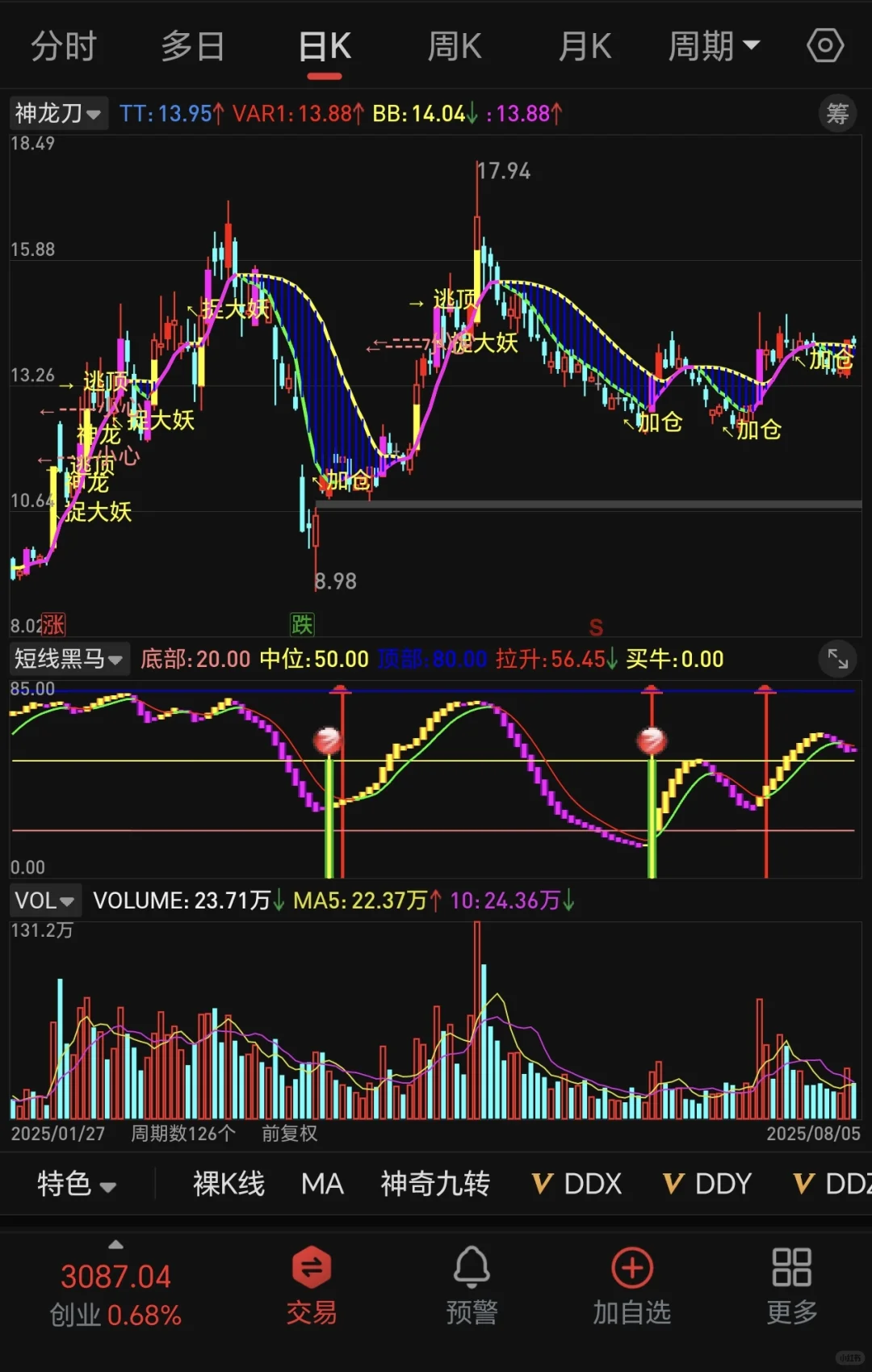Open the 周期 period dropdown
Viewport: 872px width, 1372px height.
tap(714, 46)
